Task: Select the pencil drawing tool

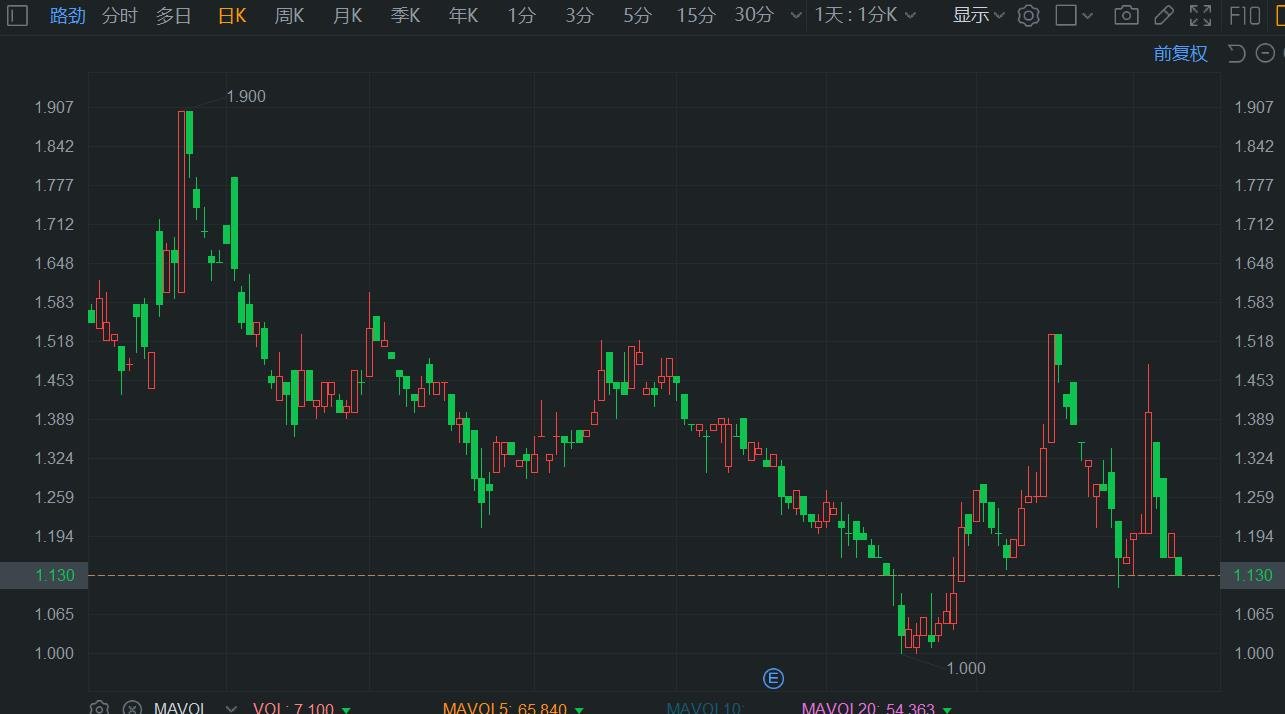Action: [1163, 15]
